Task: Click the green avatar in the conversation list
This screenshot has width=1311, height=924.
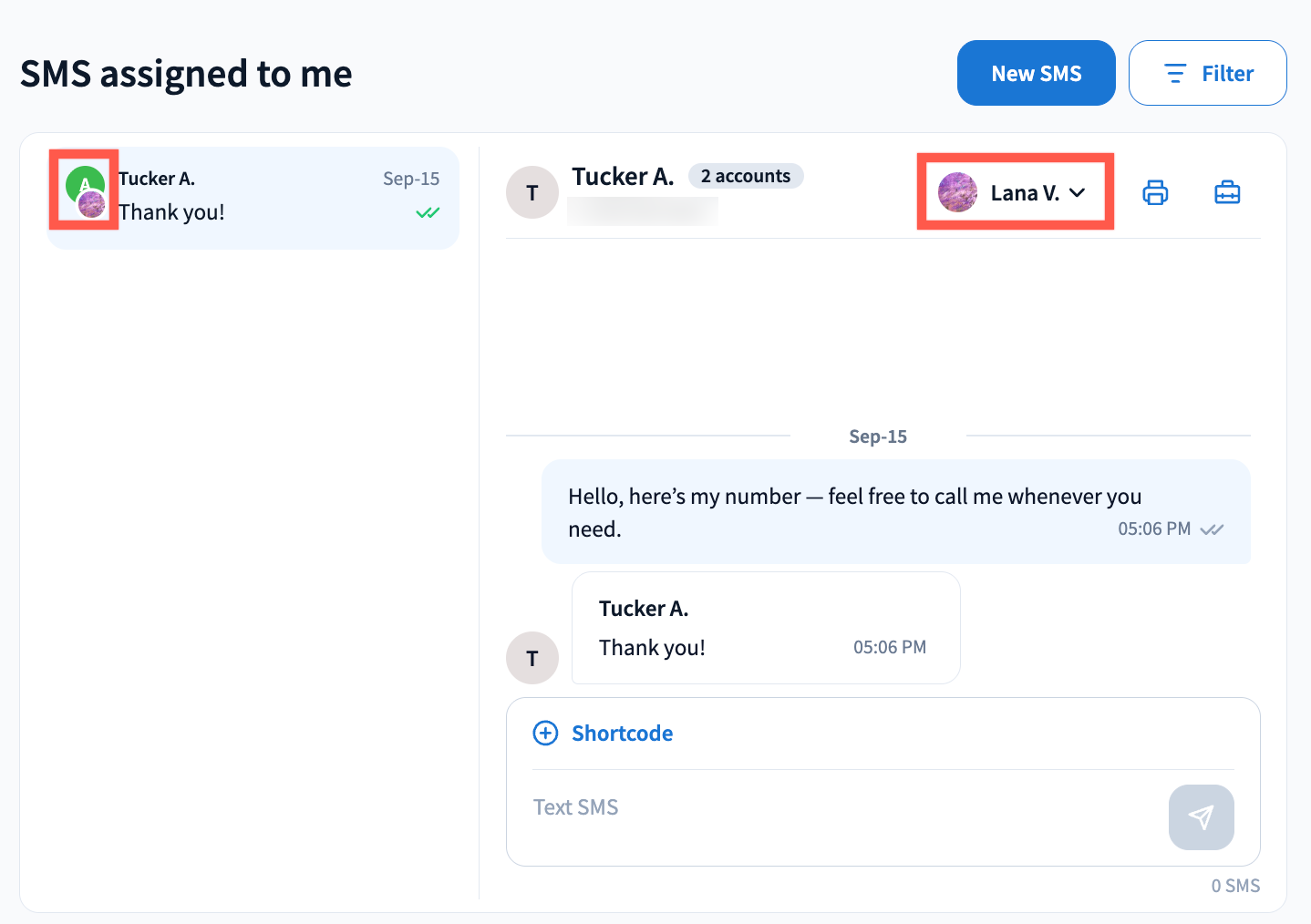Action: (x=83, y=184)
